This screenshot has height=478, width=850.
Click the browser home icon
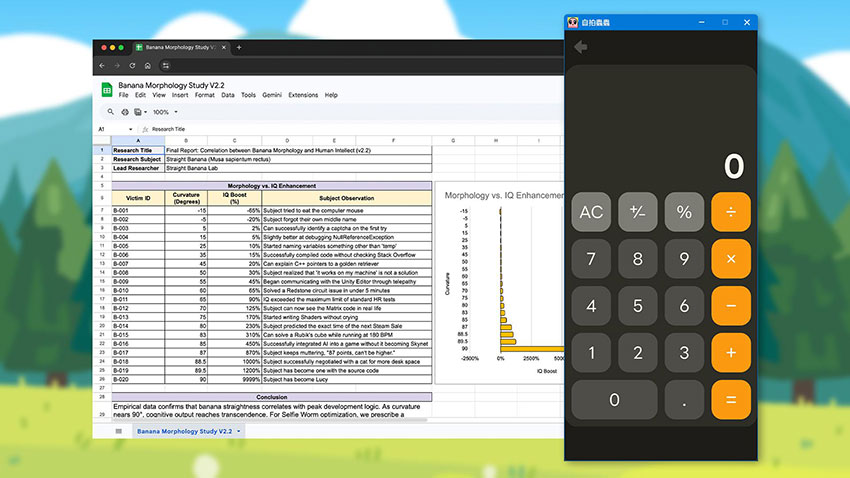coord(147,66)
